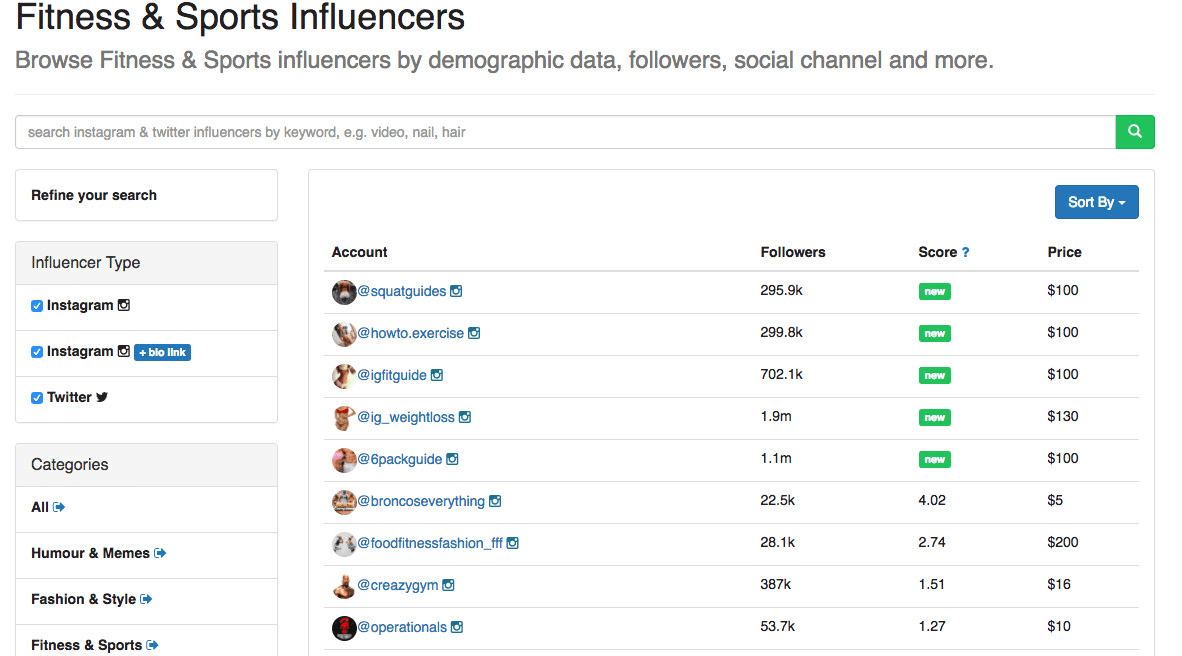Expand the Influencer Type section header

point(87,262)
